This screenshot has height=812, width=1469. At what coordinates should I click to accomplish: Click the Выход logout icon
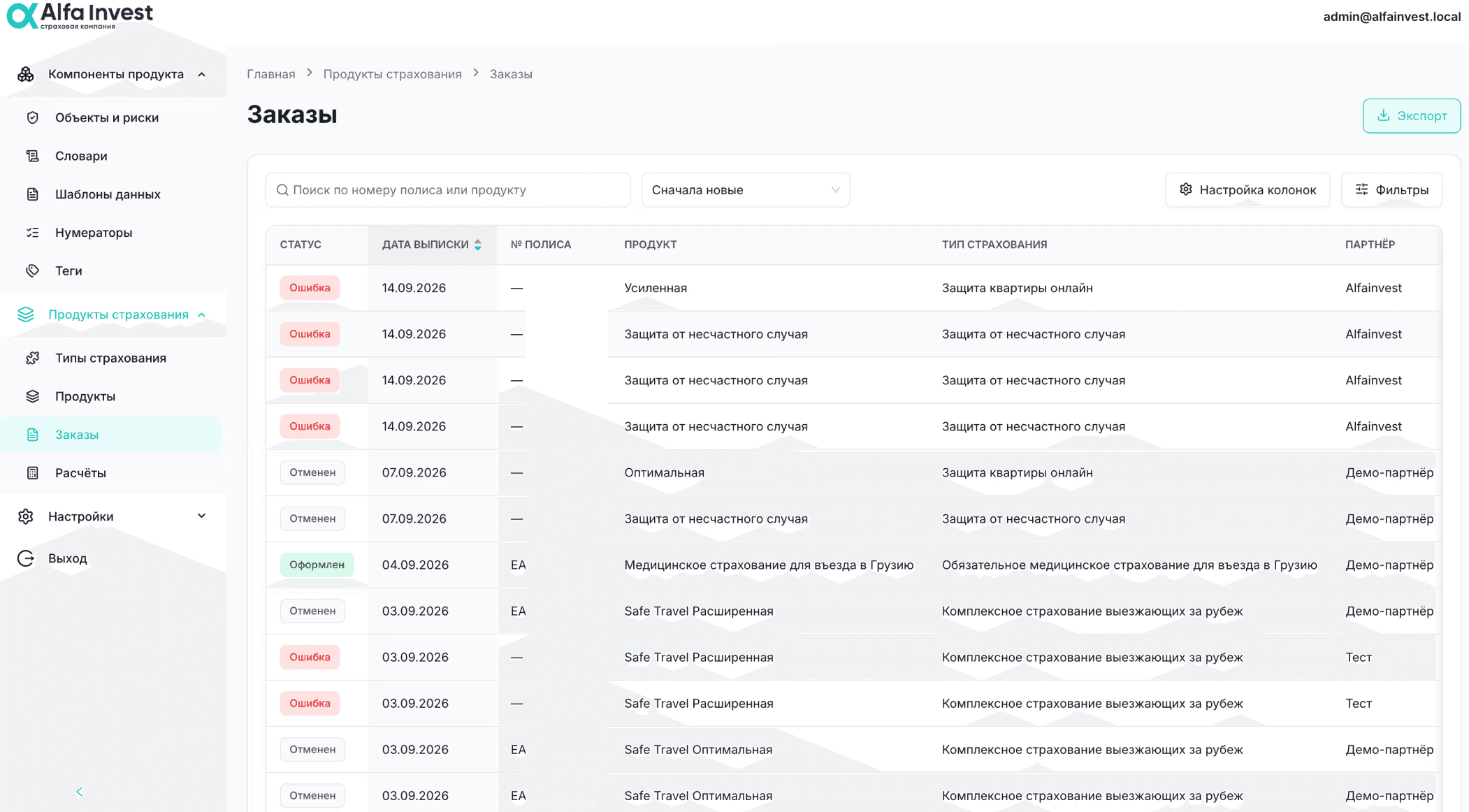[x=26, y=558]
